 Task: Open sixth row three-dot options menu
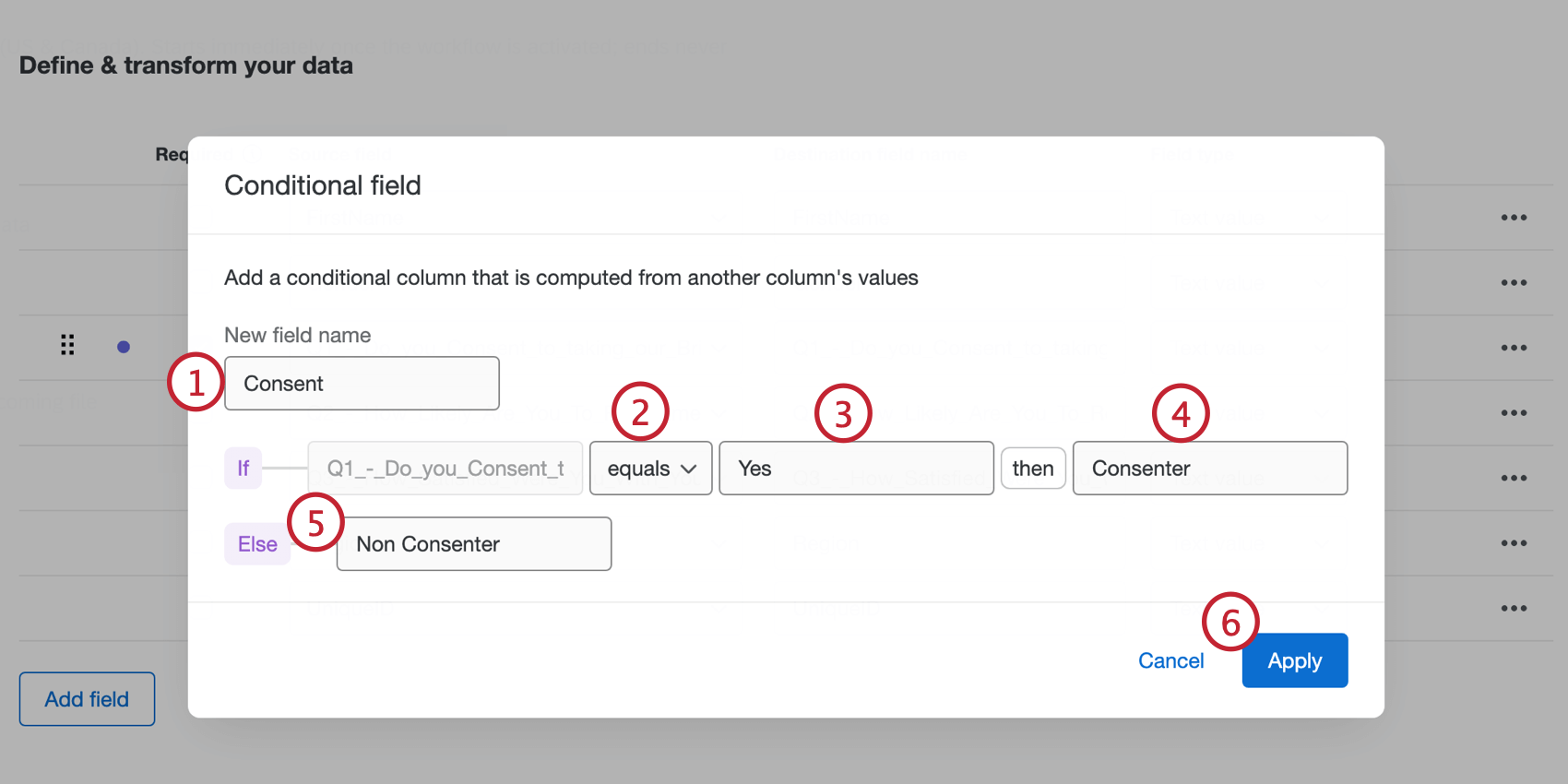[x=1514, y=543]
